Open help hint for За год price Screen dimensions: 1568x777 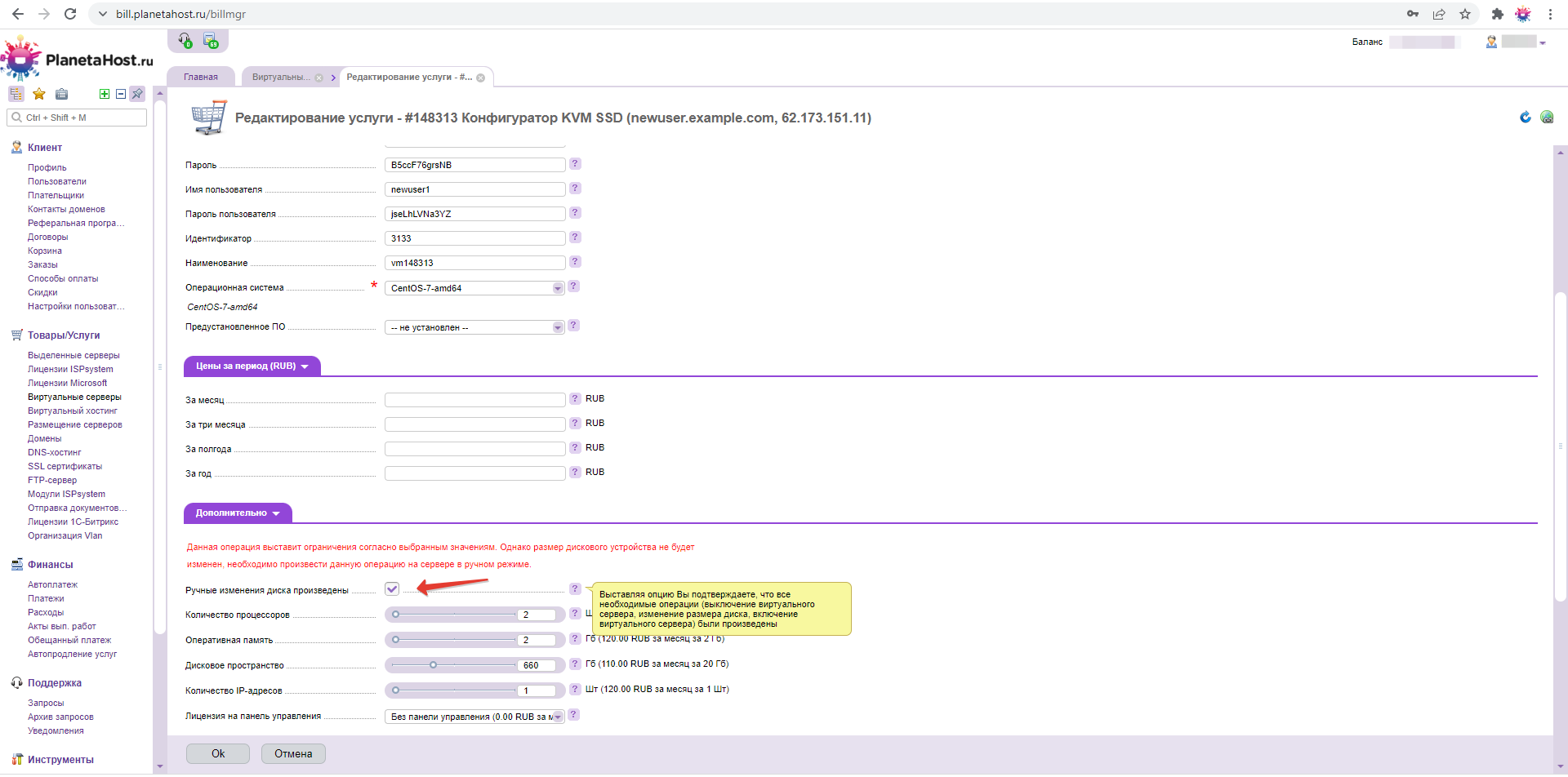coord(575,473)
